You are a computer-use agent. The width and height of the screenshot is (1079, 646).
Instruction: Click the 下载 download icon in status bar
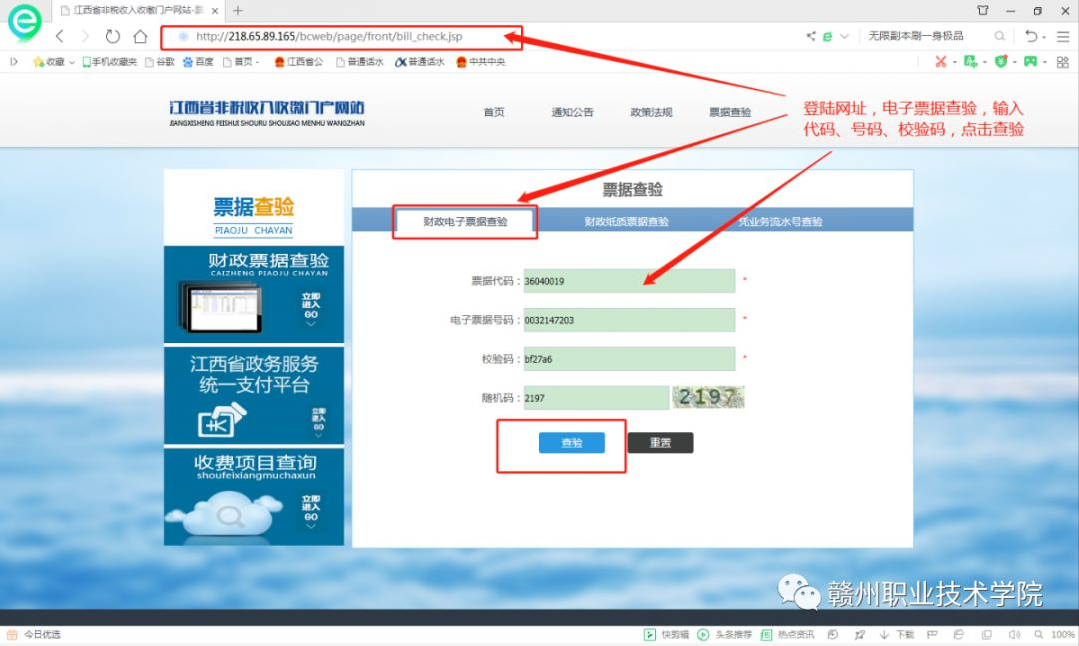(x=885, y=635)
